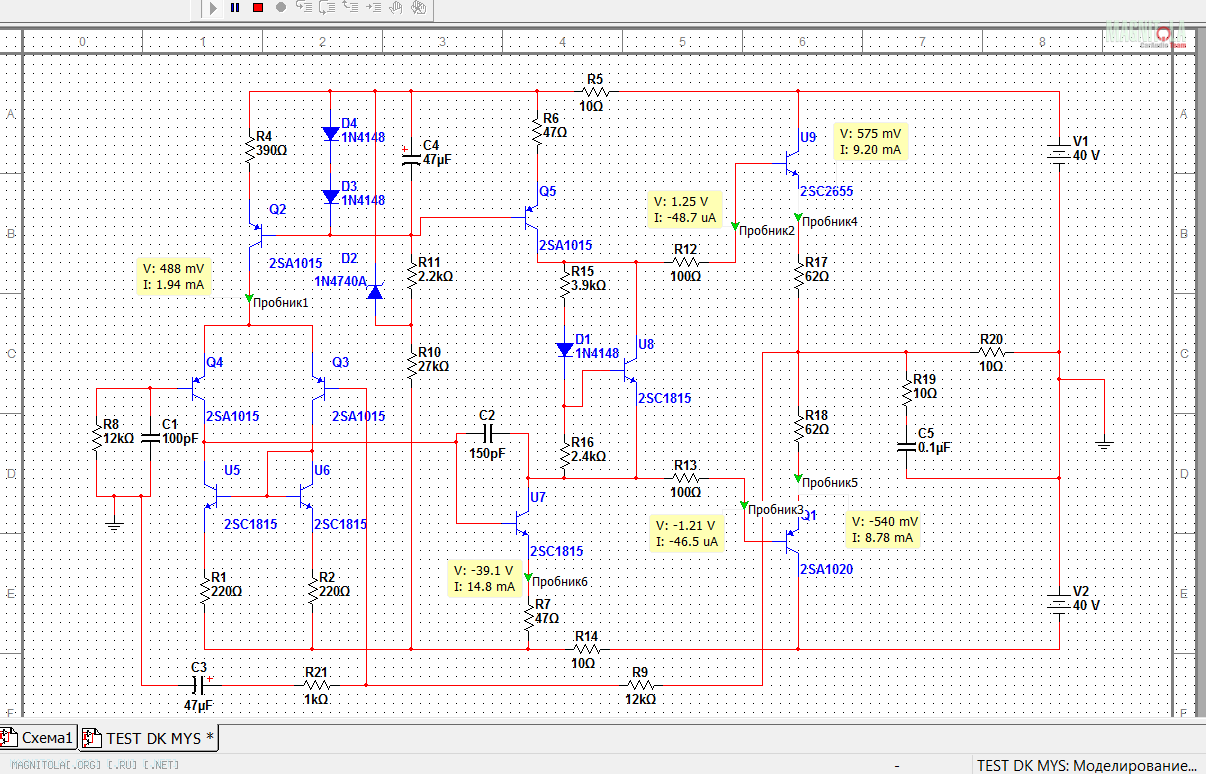Click the gray circle toolbar icon

point(280,7)
